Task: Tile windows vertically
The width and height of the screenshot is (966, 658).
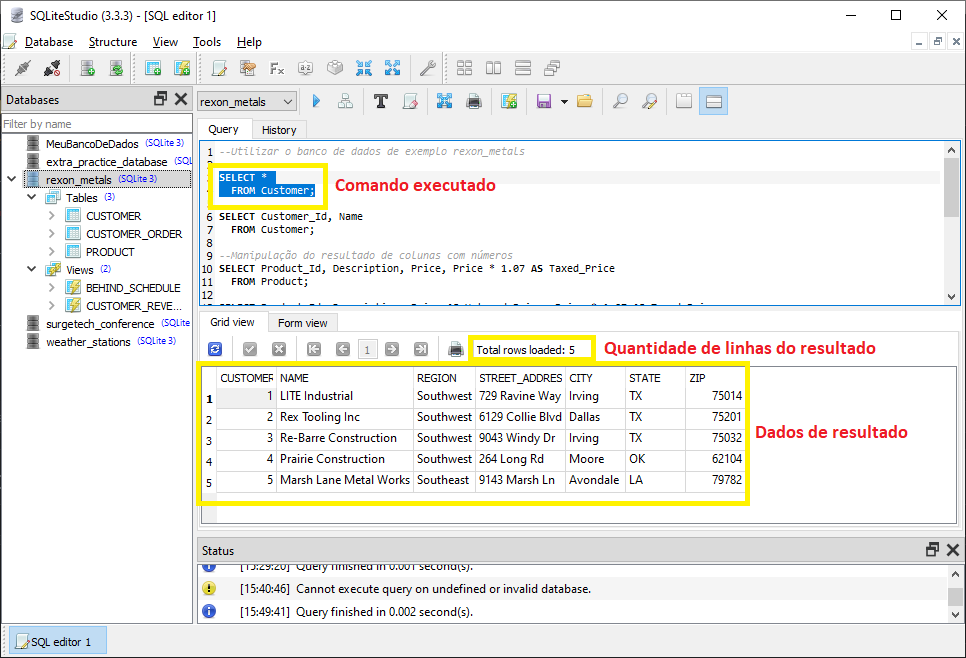Action: [522, 68]
